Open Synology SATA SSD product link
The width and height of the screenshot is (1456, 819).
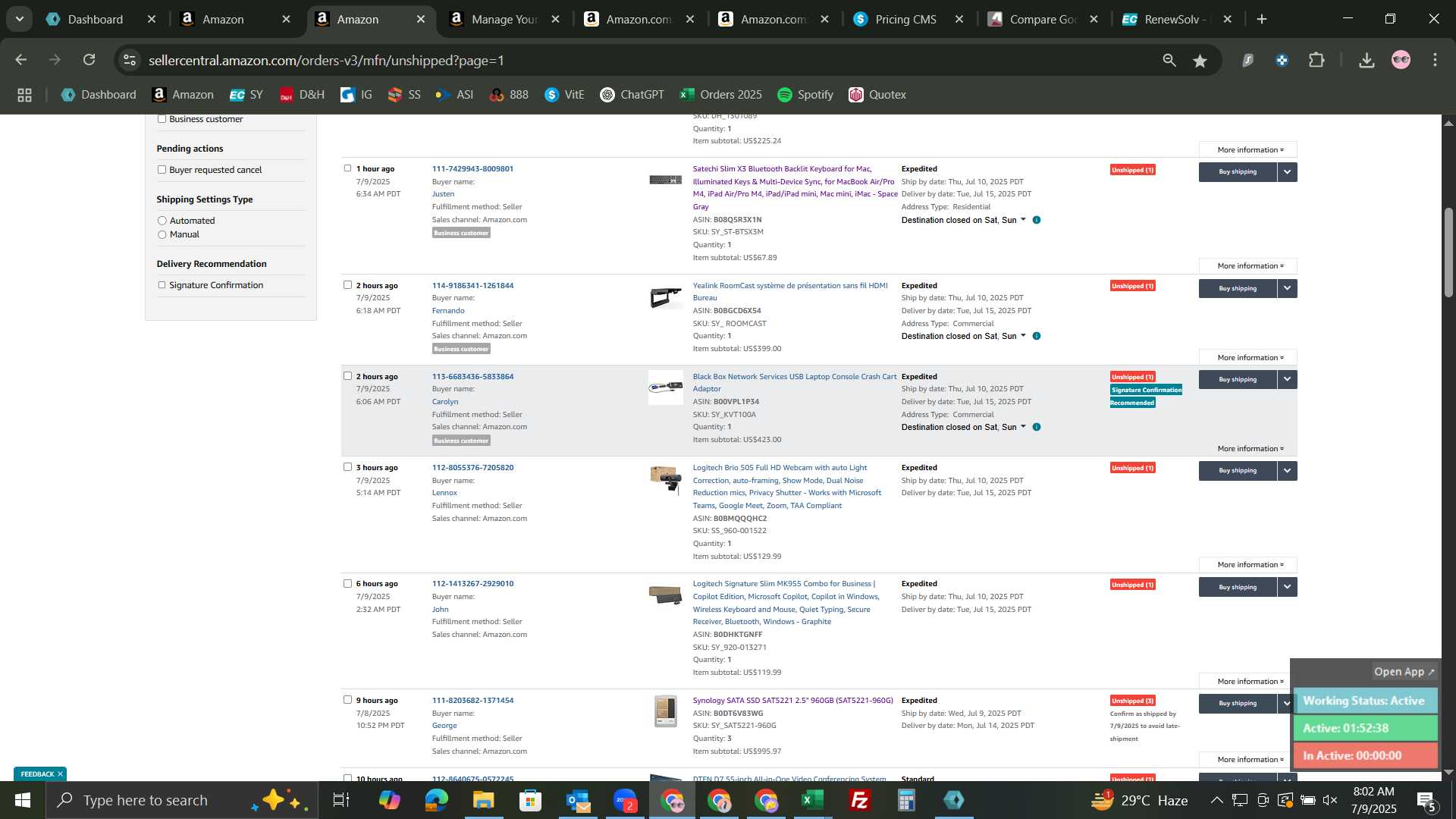pyautogui.click(x=792, y=701)
